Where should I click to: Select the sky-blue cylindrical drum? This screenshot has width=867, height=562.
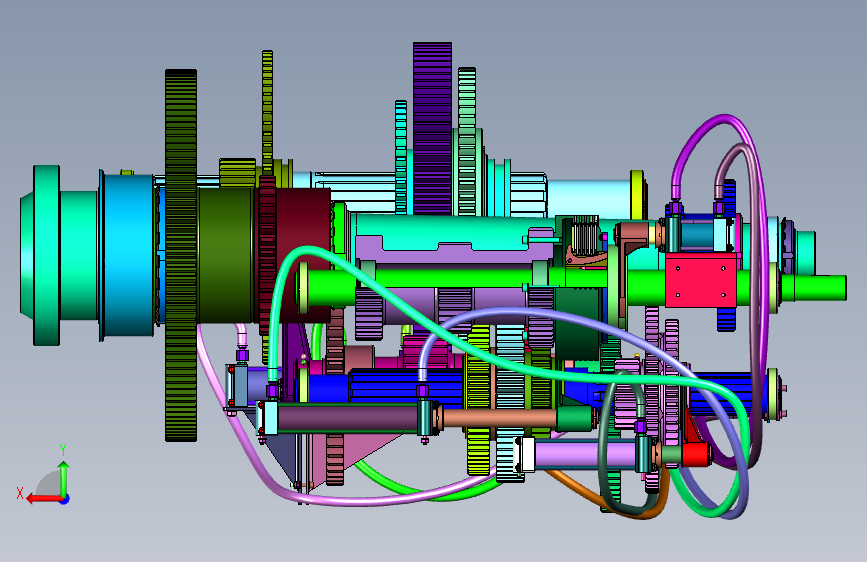pyautogui.click(x=128, y=255)
